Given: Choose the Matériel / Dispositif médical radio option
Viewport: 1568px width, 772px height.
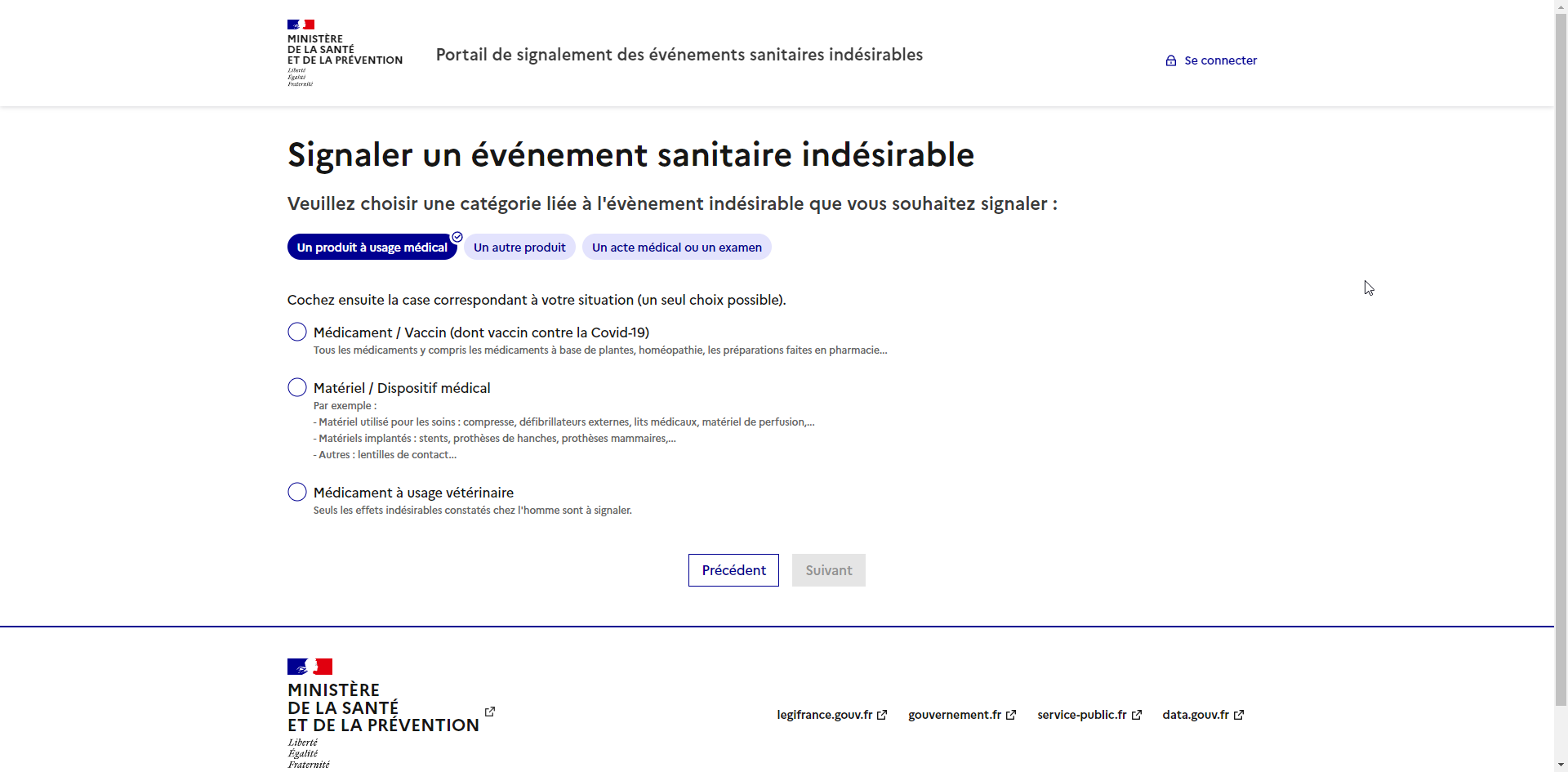Looking at the screenshot, I should point(297,387).
